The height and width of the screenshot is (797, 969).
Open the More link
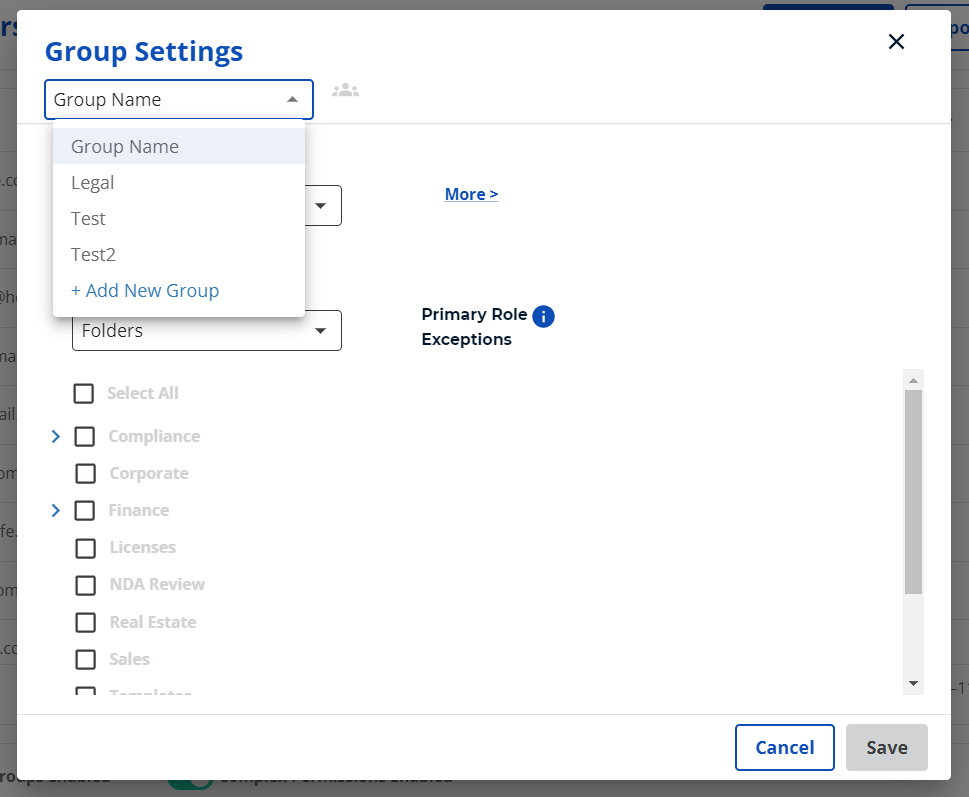click(471, 194)
